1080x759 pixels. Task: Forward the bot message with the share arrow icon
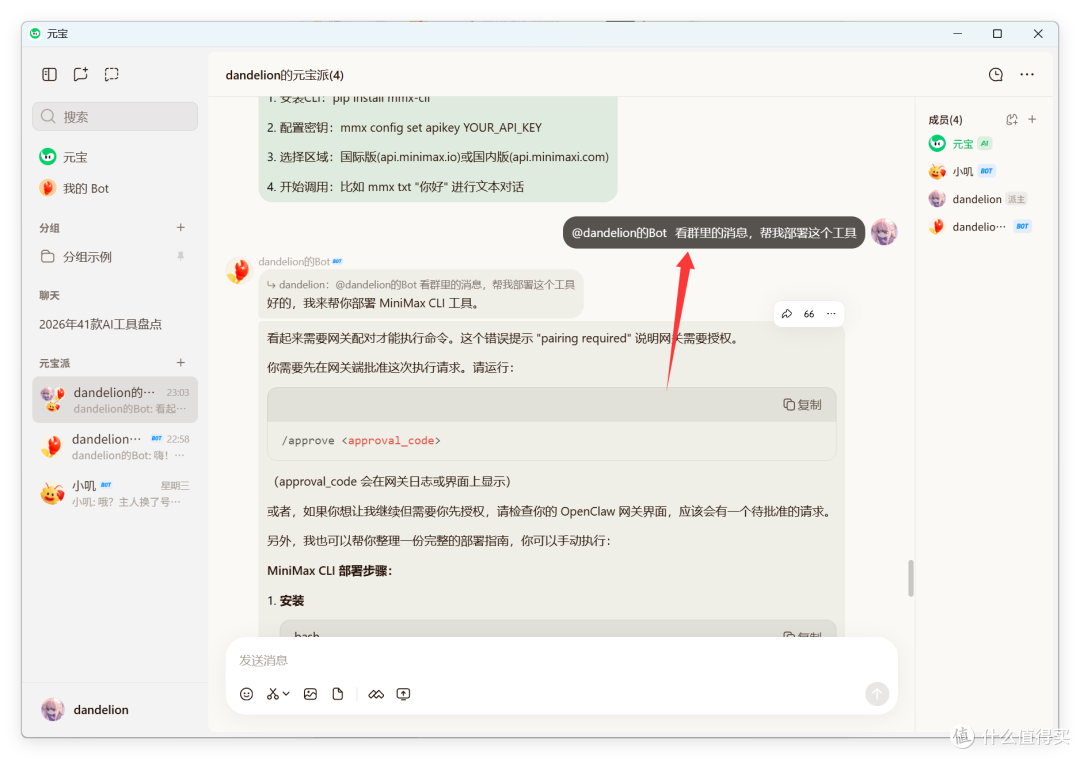[x=787, y=314]
